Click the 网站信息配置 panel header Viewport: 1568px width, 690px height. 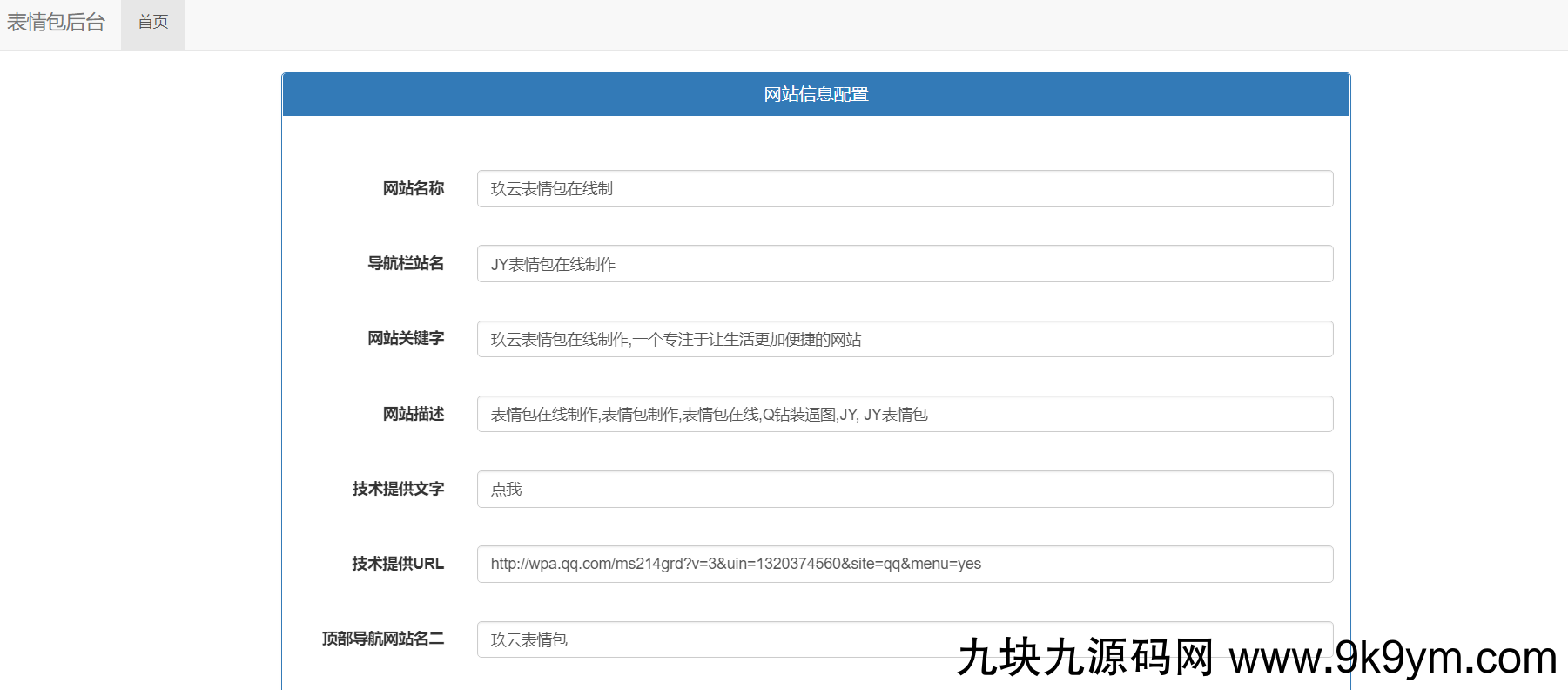(816, 94)
